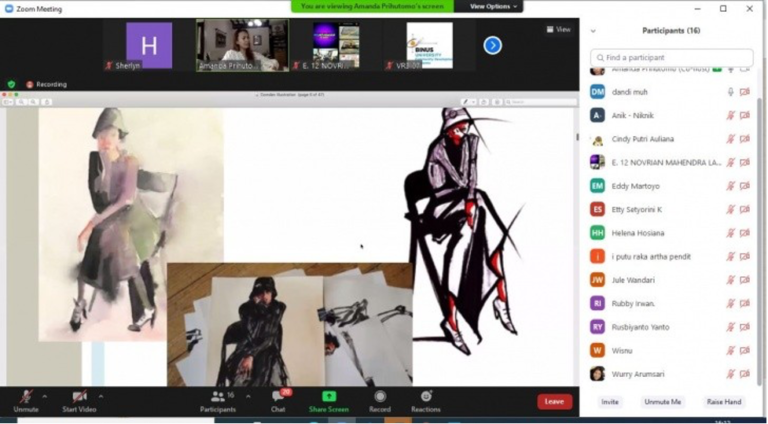The width and height of the screenshot is (768, 424).
Task: Select participant Eddy Martoyo
Action: coord(671,186)
